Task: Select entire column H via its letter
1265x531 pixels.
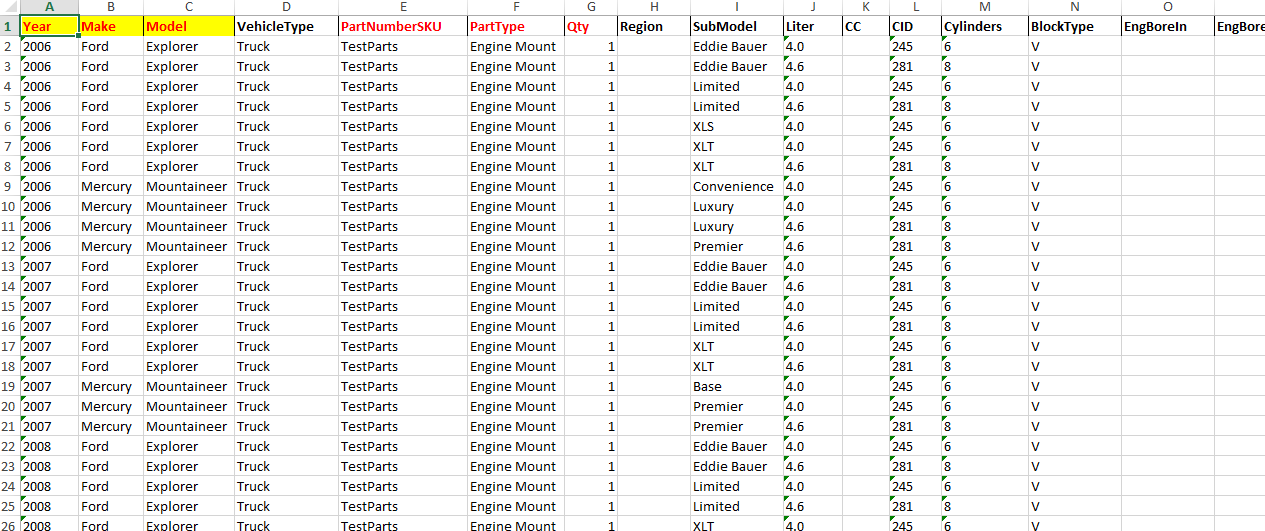Action: (654, 8)
